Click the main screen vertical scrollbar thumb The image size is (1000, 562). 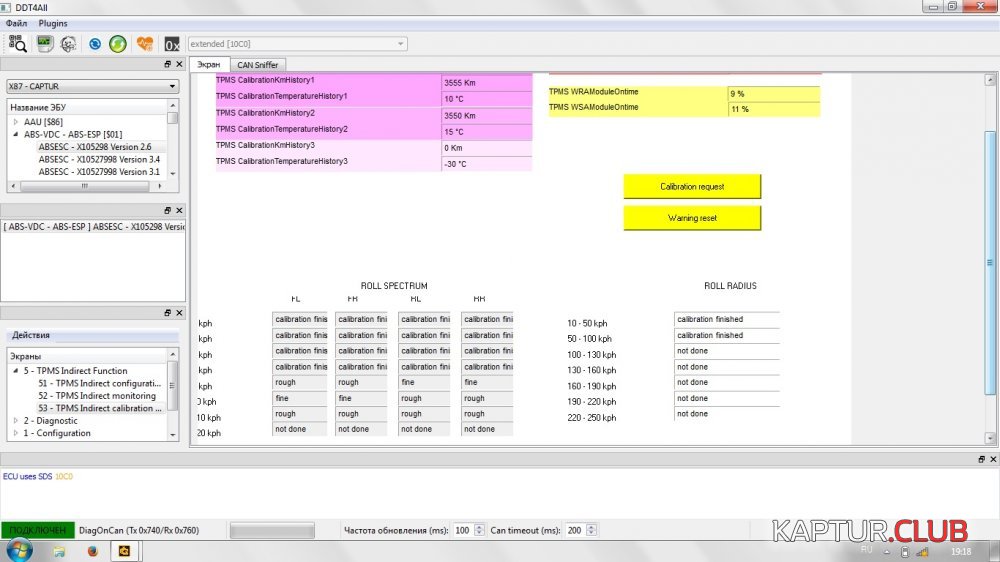990,263
